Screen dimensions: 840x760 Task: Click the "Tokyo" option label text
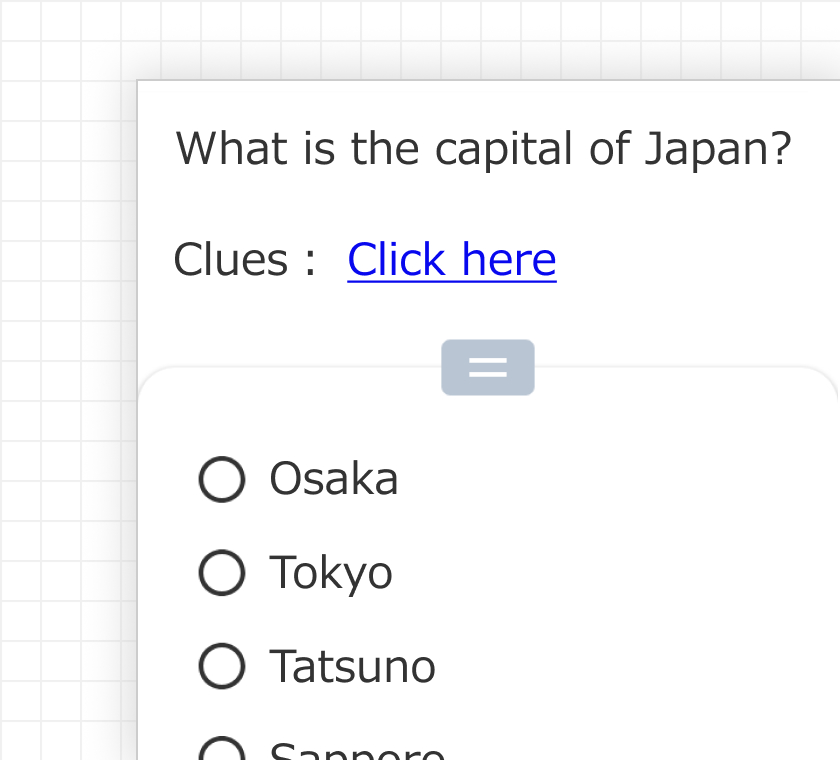tap(331, 573)
